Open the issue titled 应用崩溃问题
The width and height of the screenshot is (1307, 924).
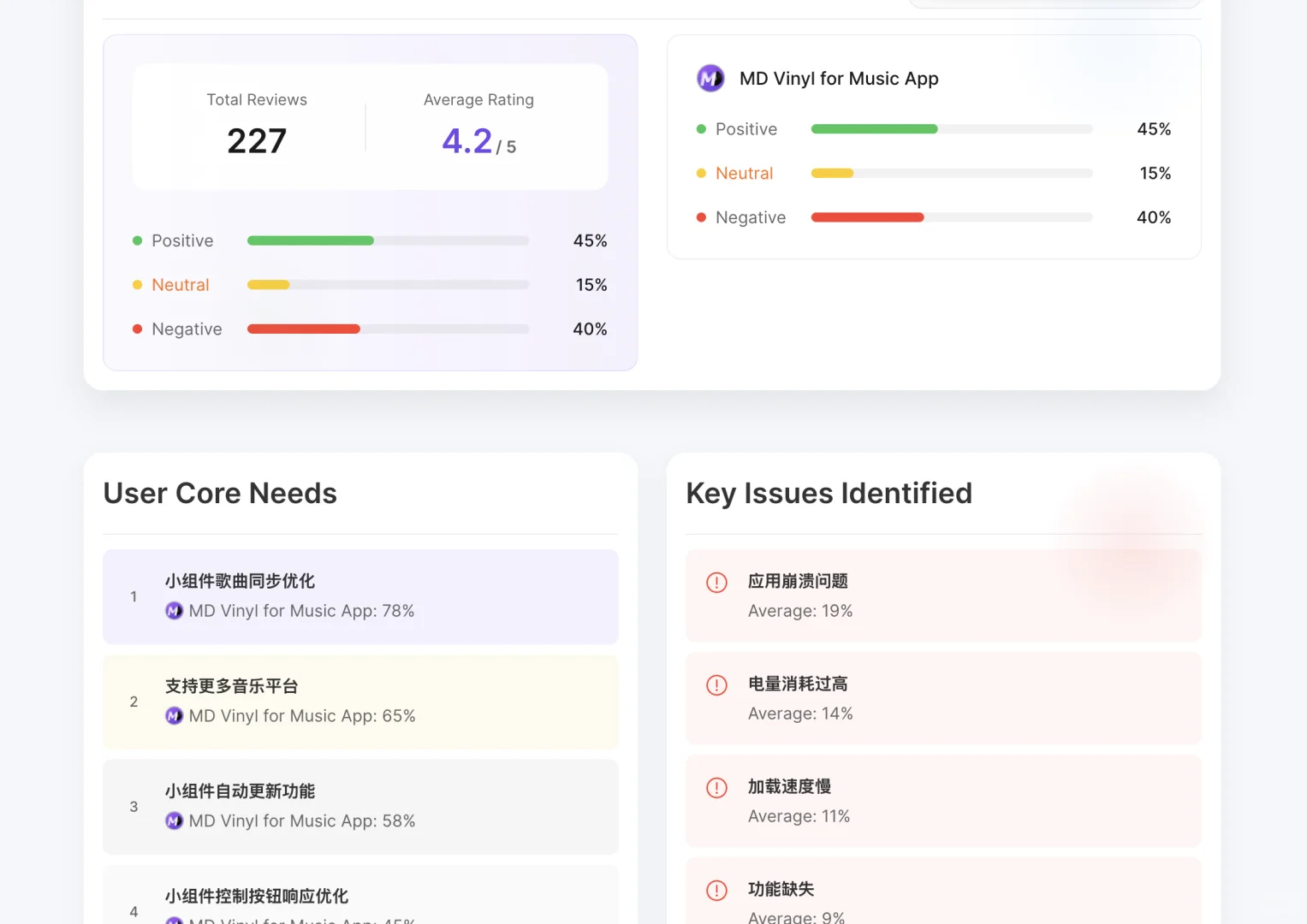tap(944, 595)
